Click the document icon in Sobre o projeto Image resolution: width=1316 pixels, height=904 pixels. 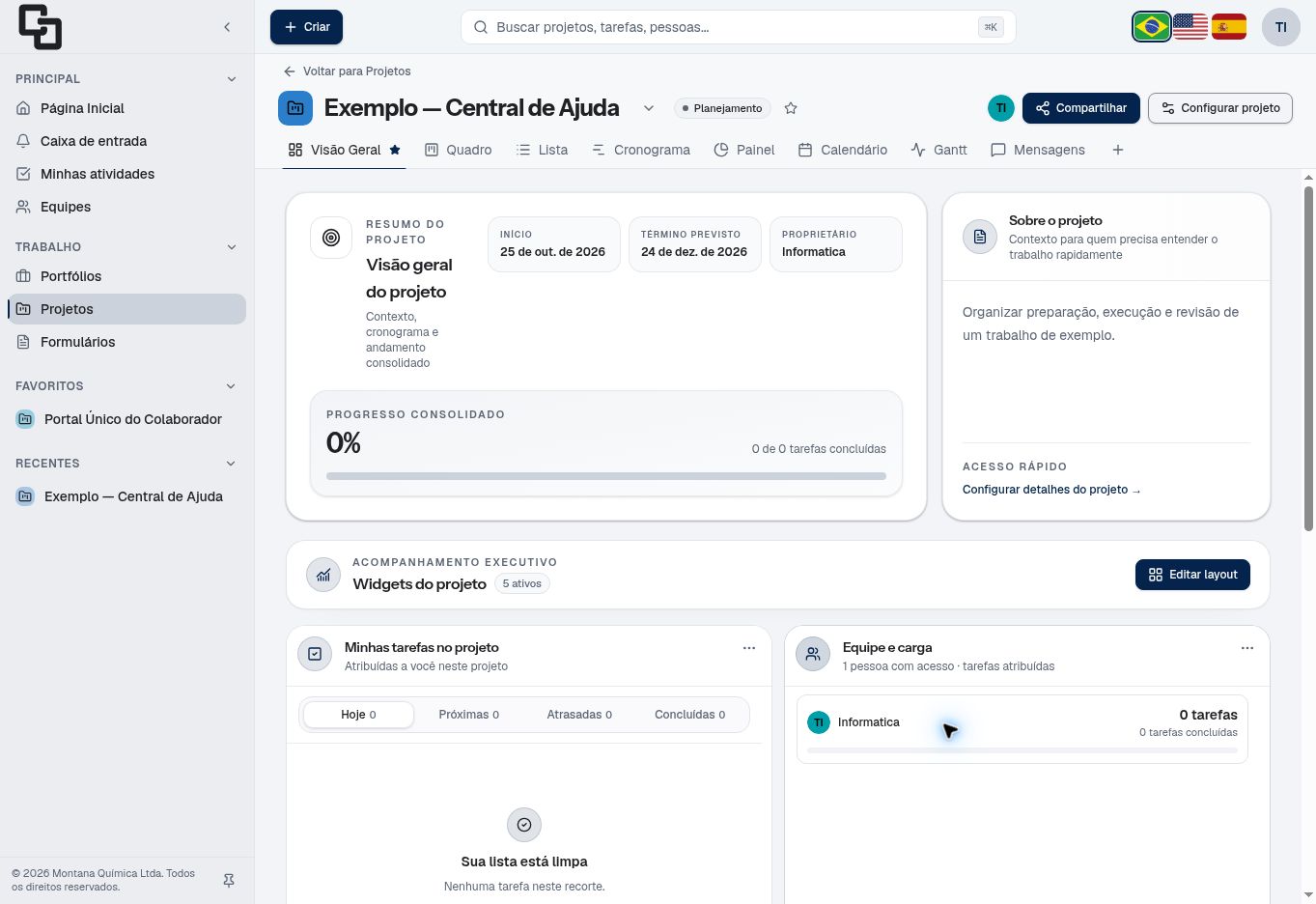(980, 237)
